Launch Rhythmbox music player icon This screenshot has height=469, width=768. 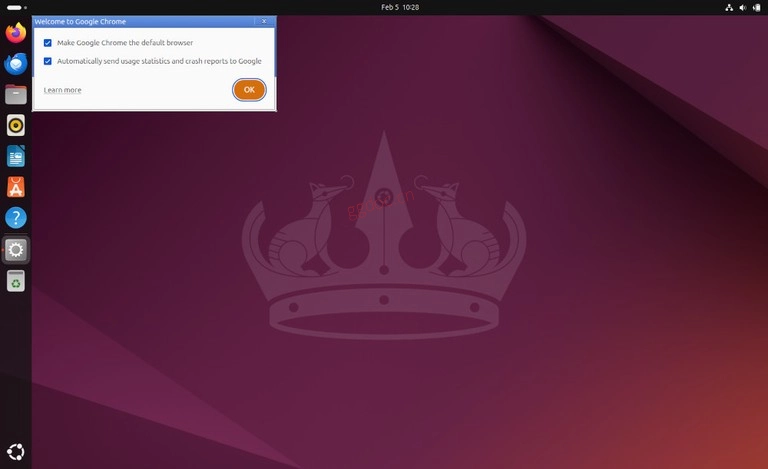[x=16, y=125]
